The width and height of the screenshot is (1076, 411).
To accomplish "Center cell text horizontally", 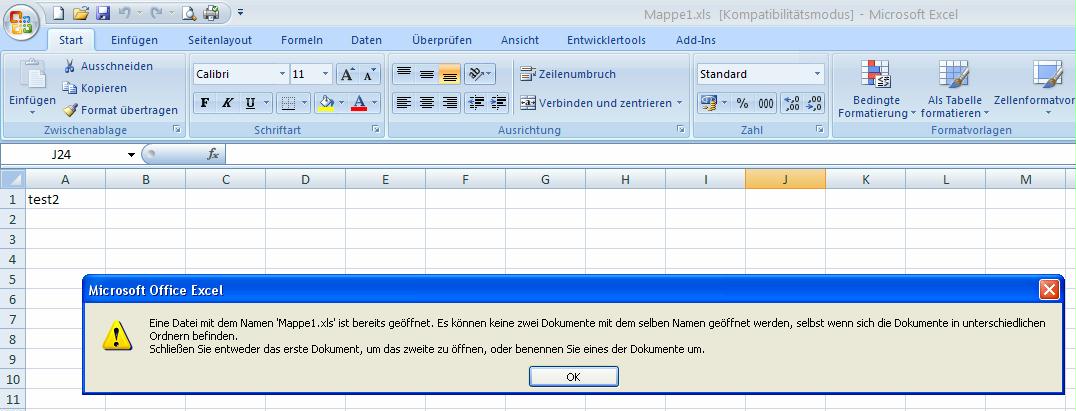I will pos(427,103).
